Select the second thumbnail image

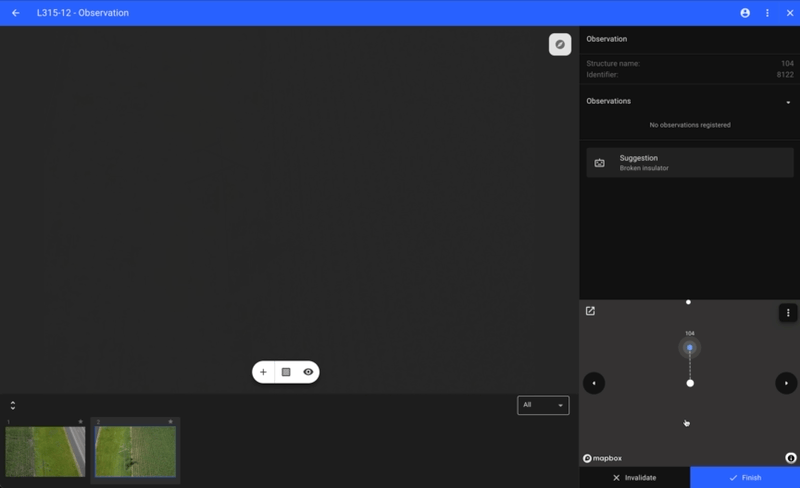point(135,452)
